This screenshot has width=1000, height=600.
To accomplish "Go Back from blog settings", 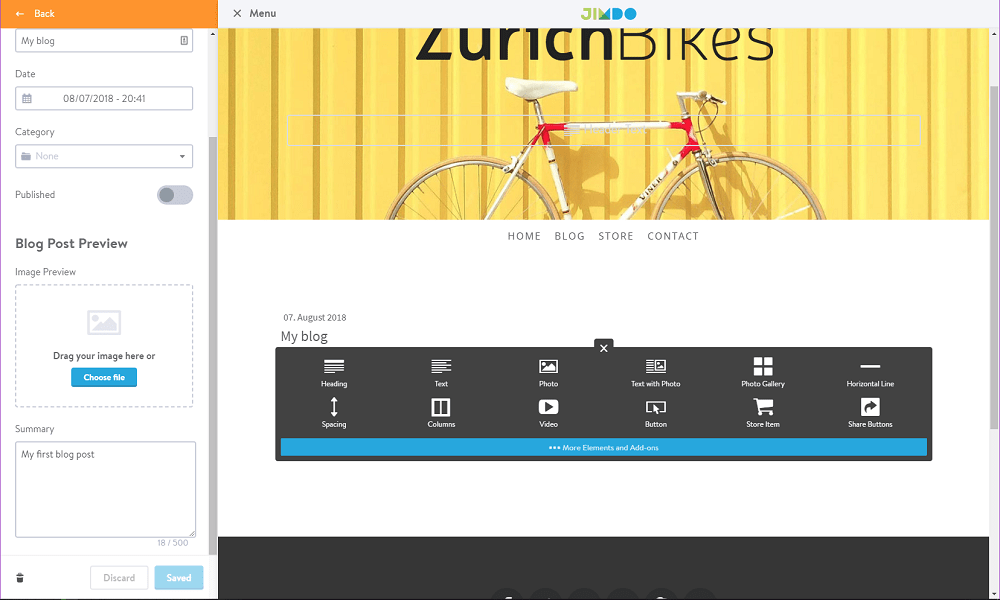I will [x=36, y=13].
